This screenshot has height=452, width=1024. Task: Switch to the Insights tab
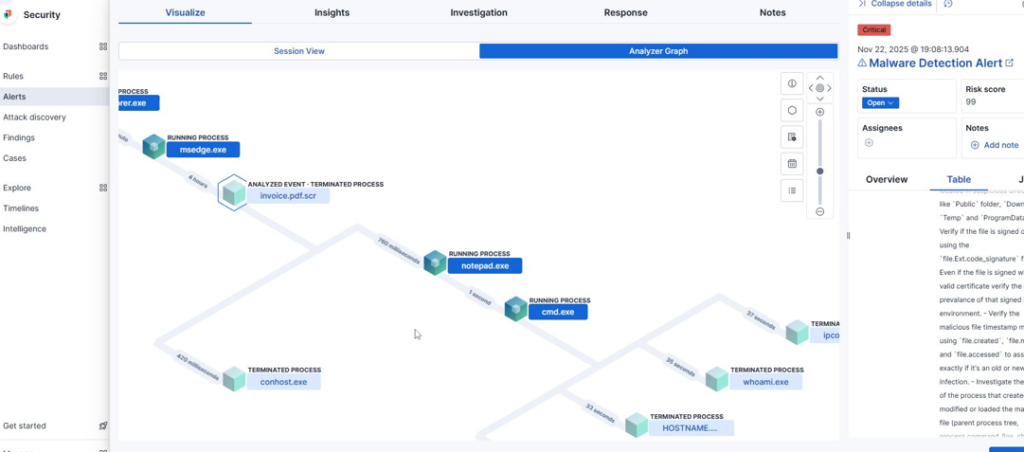pyautogui.click(x=332, y=13)
